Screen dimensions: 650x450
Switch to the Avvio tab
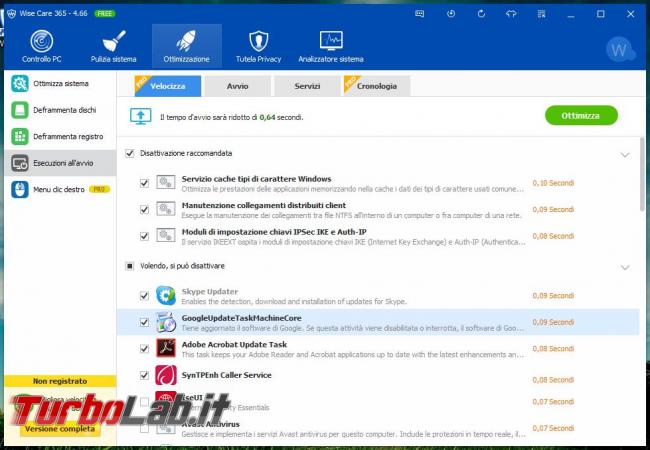(238, 86)
